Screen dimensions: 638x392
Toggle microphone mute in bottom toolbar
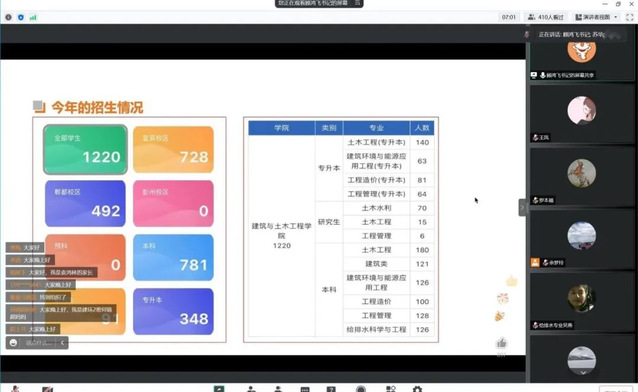point(15,389)
